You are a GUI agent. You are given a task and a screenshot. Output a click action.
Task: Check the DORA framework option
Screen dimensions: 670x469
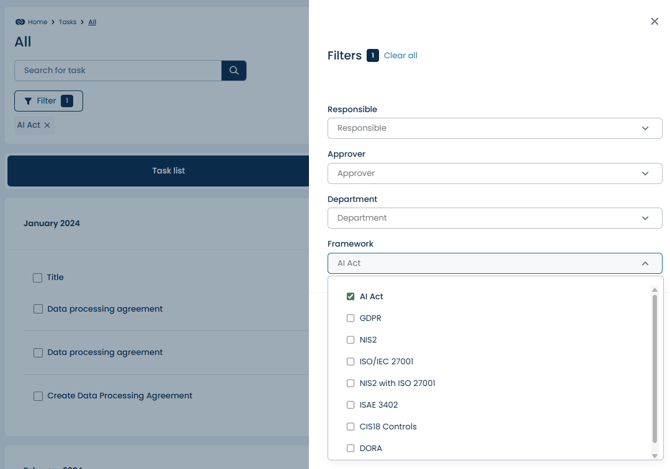350,448
